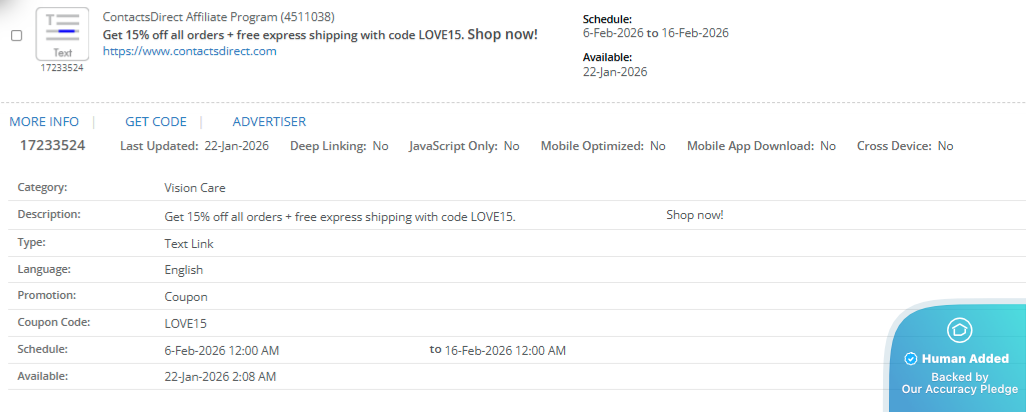Viewport: 1026px width, 412px height.
Task: Click the Vision Care category value
Action: pyautogui.click(x=195, y=187)
